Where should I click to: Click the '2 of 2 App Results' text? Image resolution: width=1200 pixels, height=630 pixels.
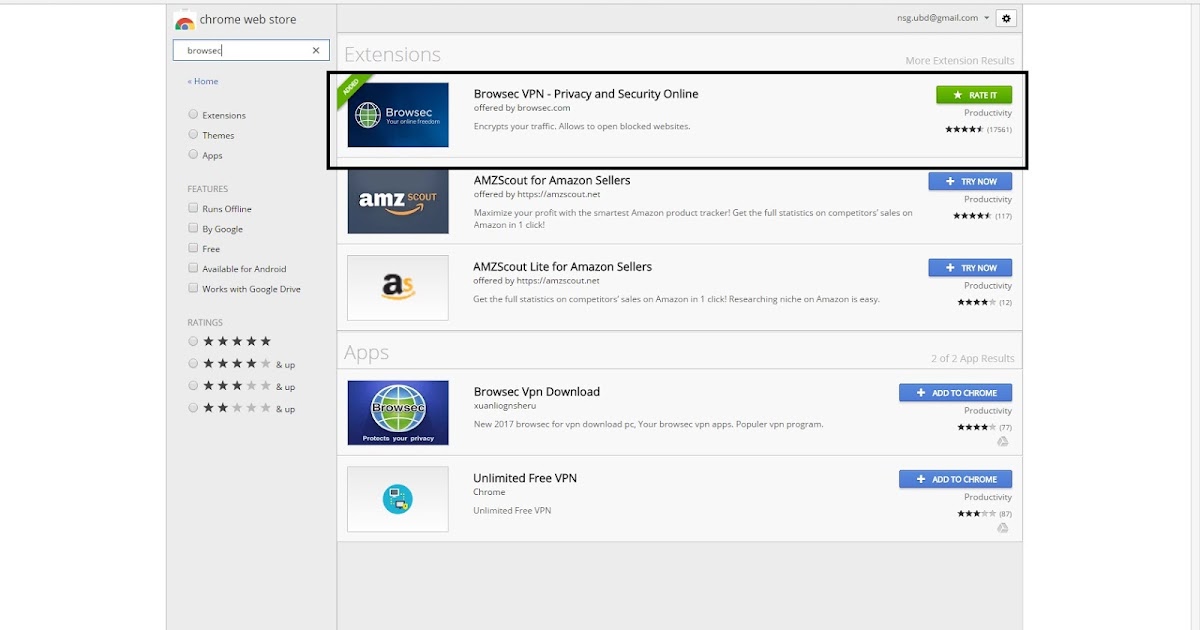pyautogui.click(x=973, y=358)
